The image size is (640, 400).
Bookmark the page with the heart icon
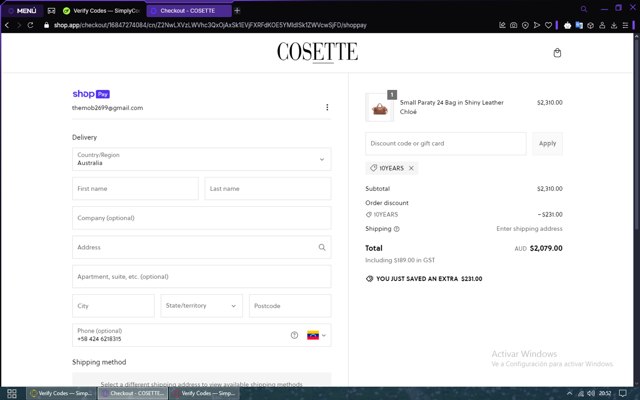549,25
